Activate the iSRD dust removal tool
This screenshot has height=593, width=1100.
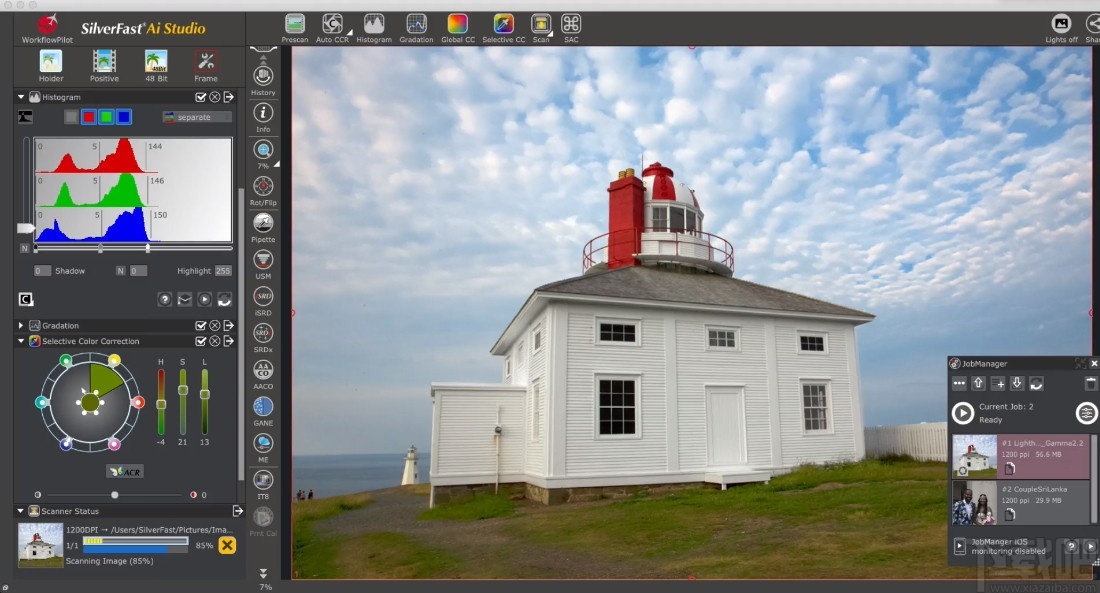(x=262, y=296)
